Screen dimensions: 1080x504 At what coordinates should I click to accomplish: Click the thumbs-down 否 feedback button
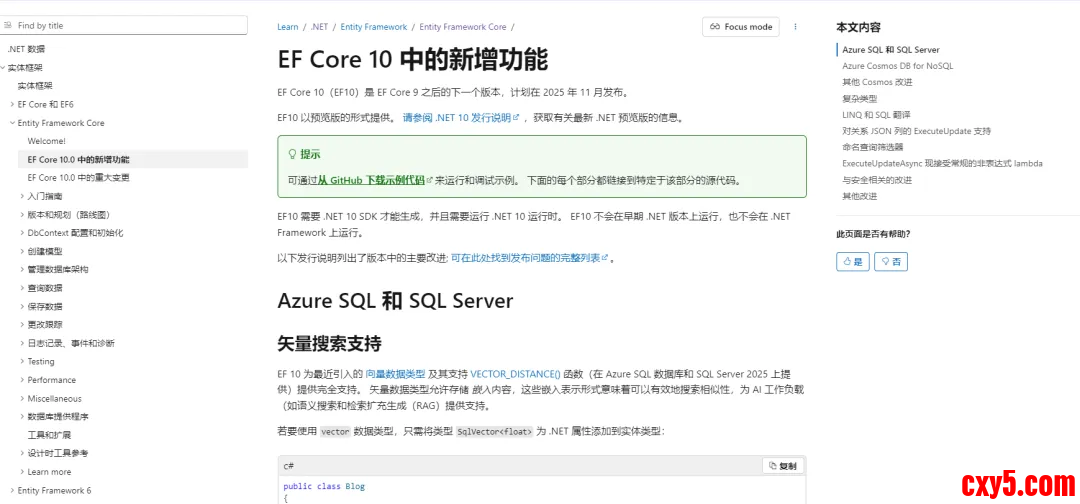tap(891, 261)
